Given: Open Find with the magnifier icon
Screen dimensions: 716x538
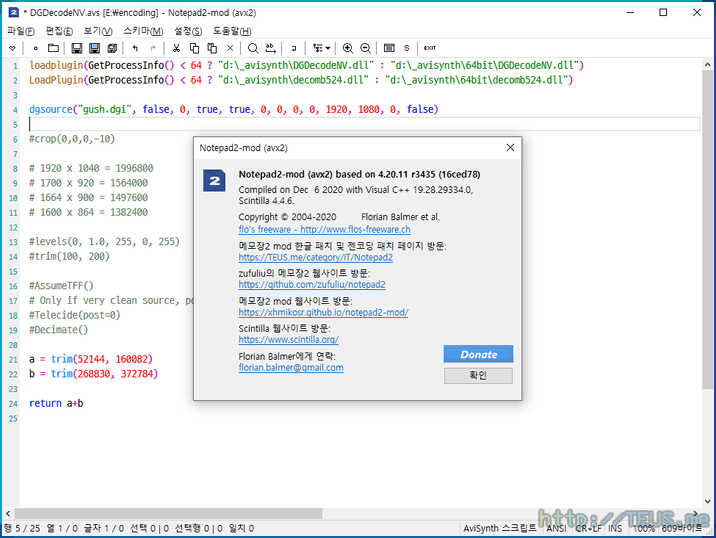Looking at the screenshot, I should pos(253,48).
